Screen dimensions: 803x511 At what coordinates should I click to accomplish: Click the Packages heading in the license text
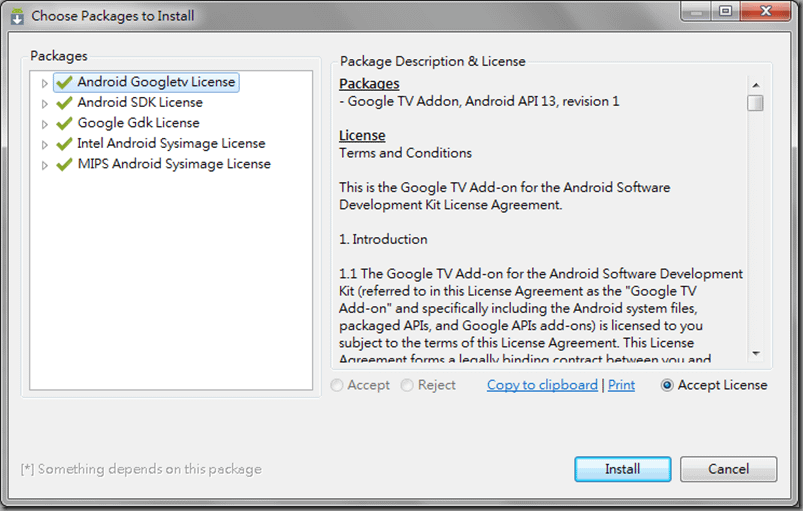point(369,83)
